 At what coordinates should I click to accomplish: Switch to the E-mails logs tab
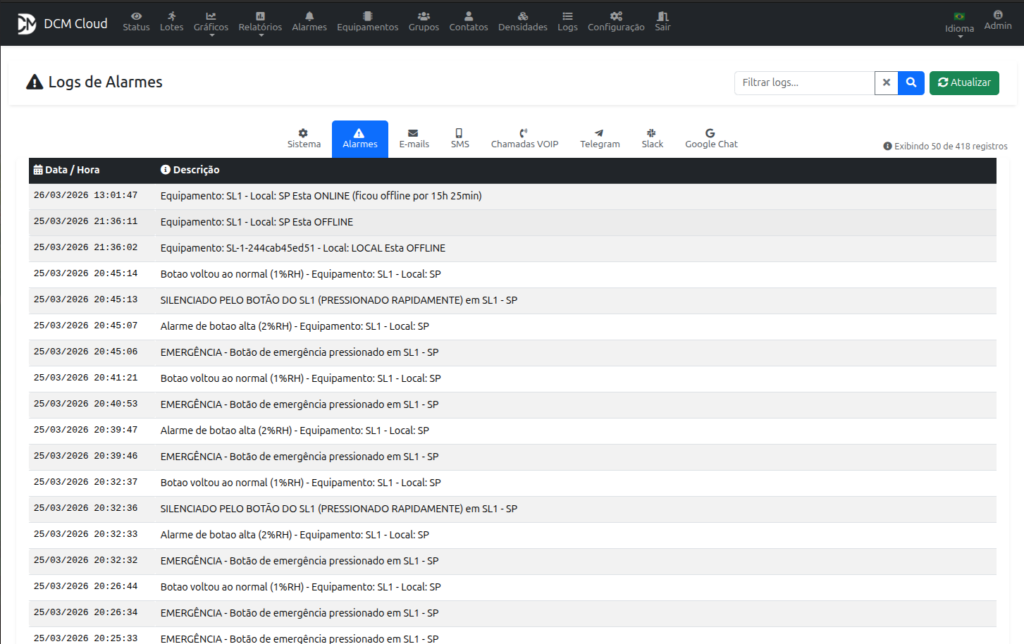click(414, 138)
